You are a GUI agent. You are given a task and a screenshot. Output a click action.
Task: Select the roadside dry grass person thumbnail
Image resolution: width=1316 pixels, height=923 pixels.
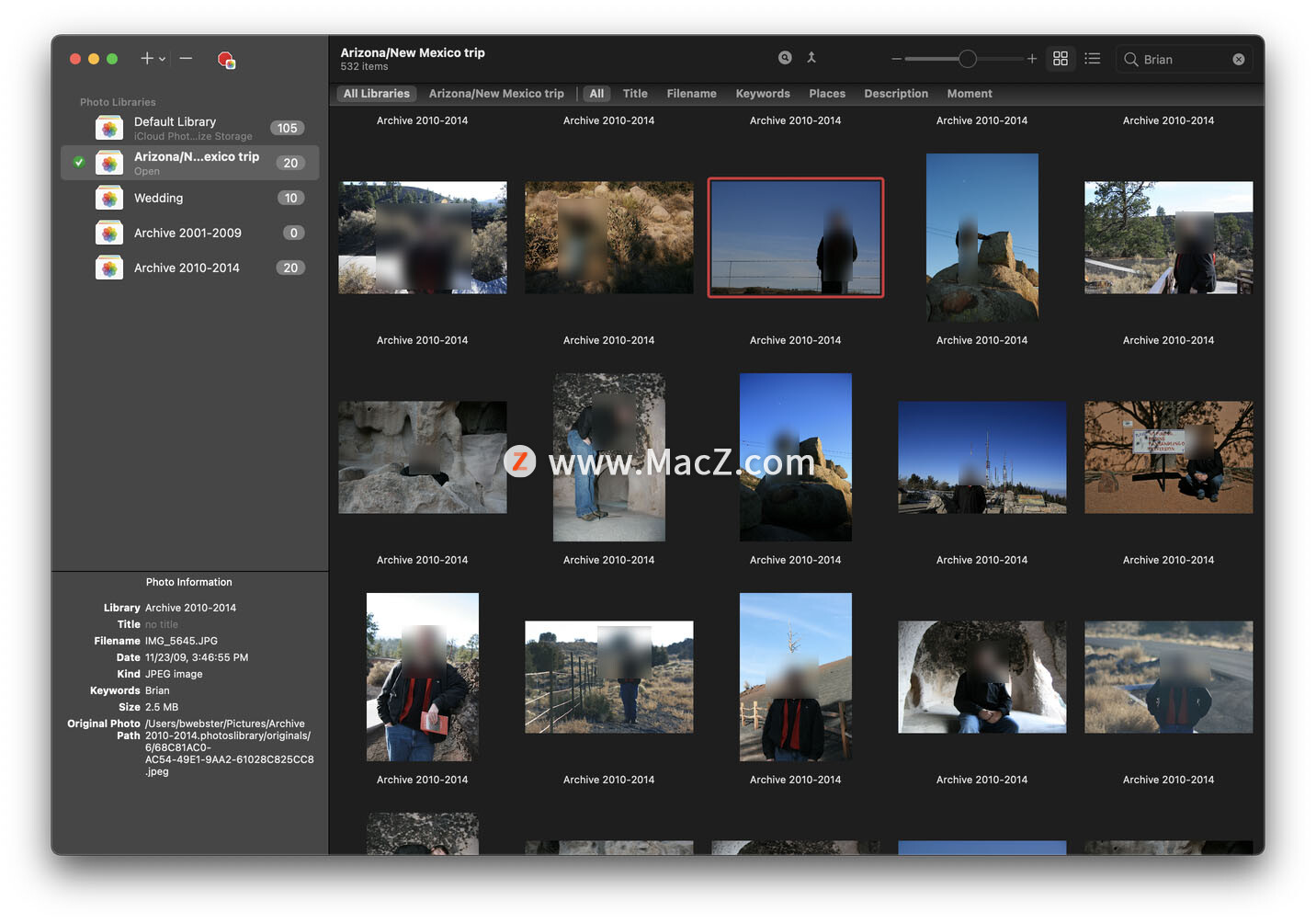click(1169, 677)
